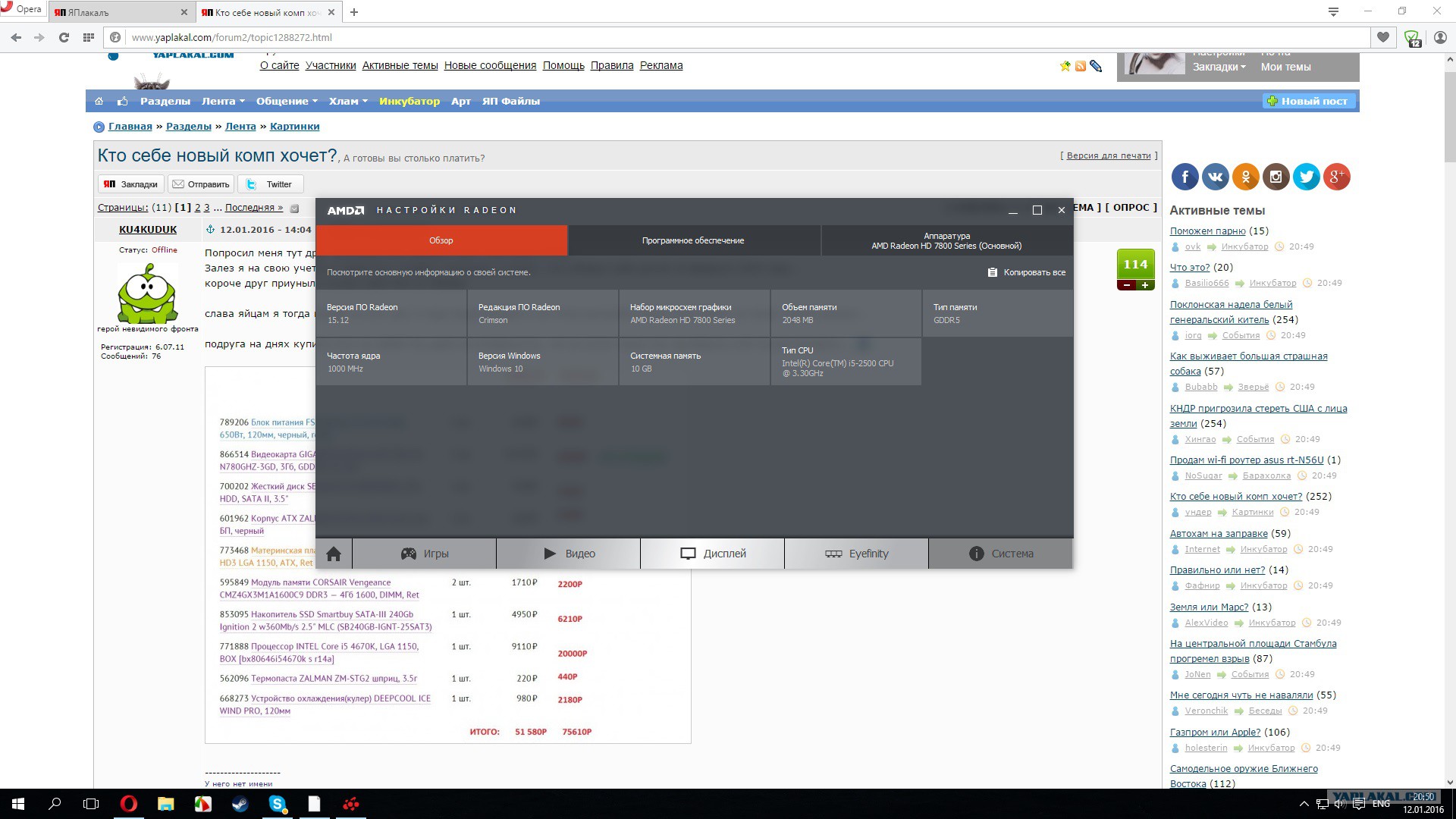Open a new browser tab

click(x=354, y=12)
